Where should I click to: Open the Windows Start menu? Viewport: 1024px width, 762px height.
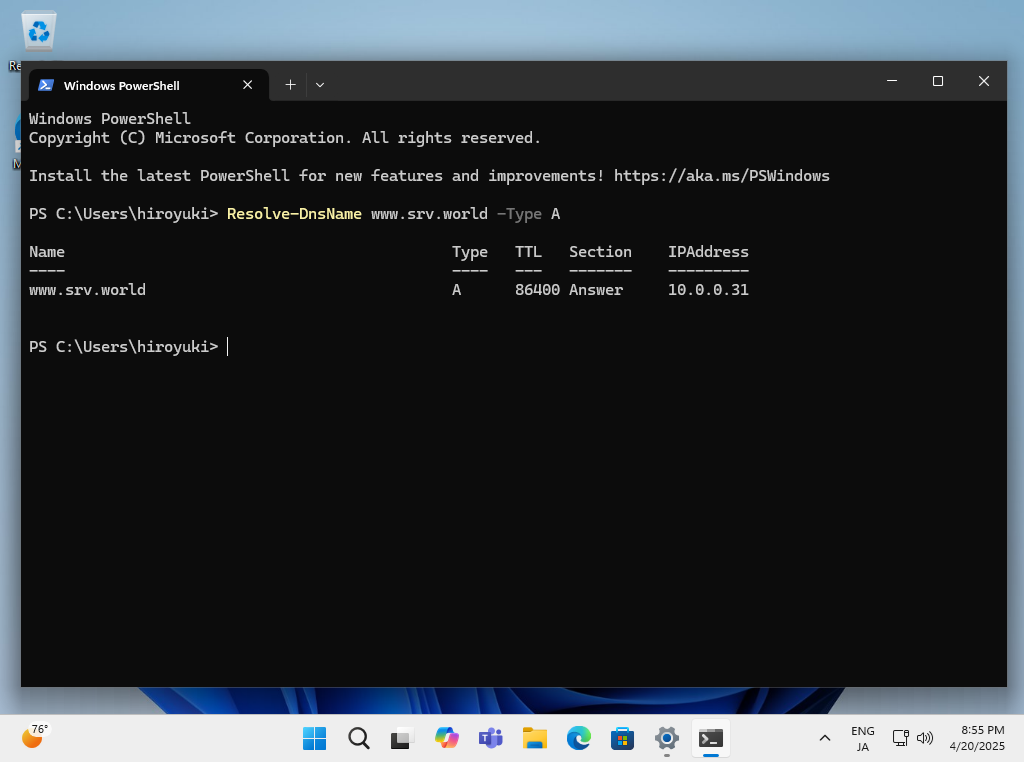point(314,739)
